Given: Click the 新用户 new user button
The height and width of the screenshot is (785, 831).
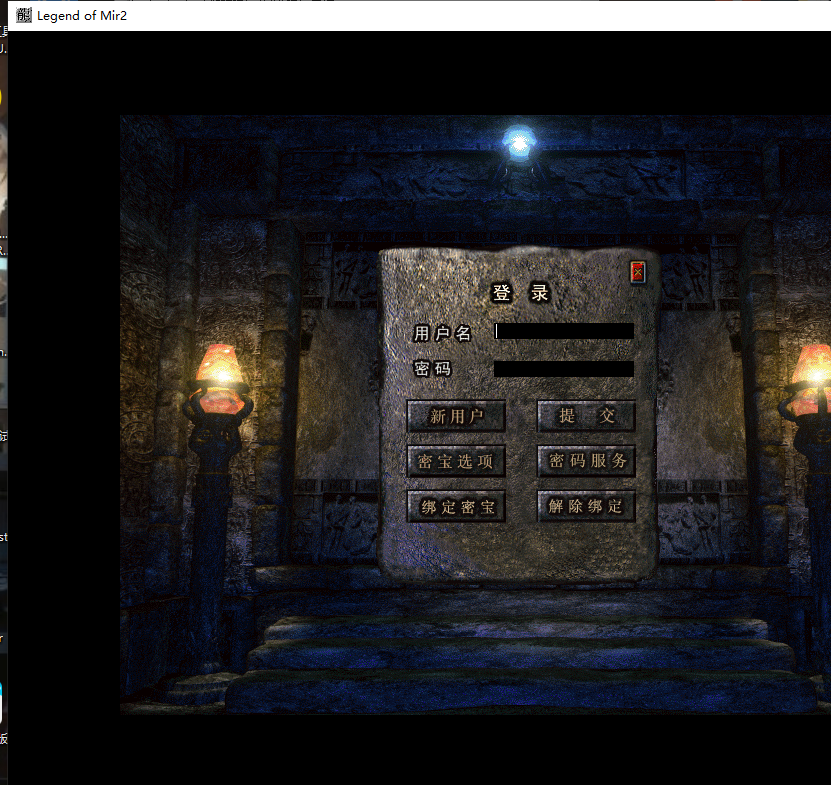Looking at the screenshot, I should [x=456, y=416].
